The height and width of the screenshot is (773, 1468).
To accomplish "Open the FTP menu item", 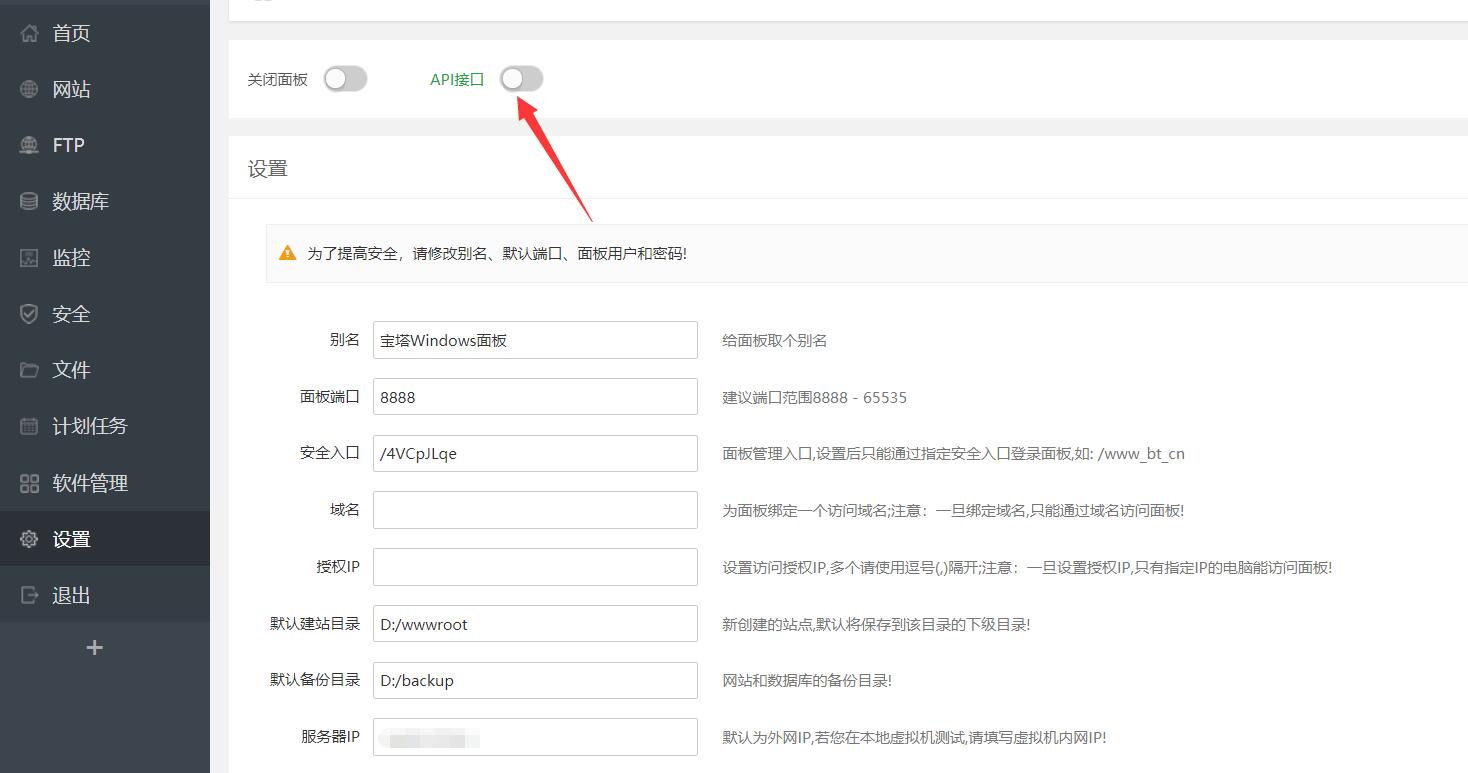I will tap(105, 145).
